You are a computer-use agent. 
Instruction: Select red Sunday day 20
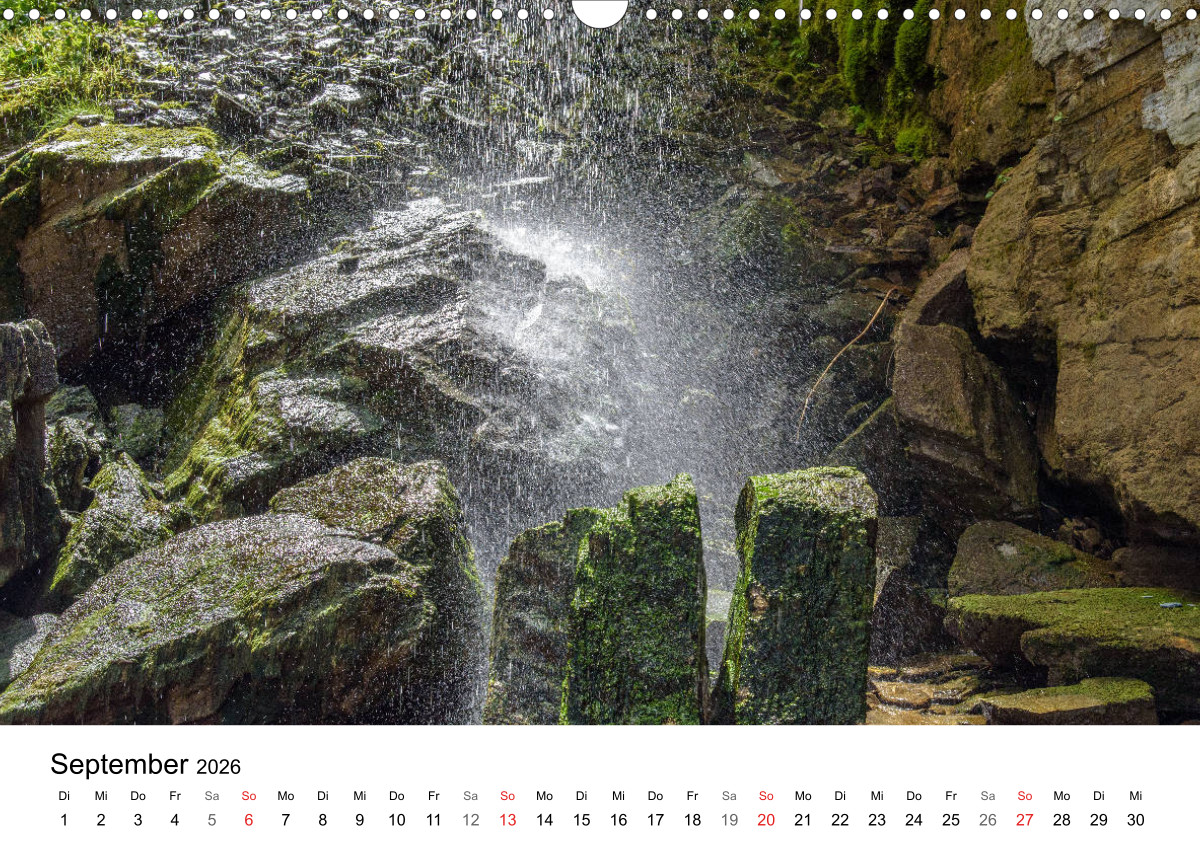tap(766, 820)
